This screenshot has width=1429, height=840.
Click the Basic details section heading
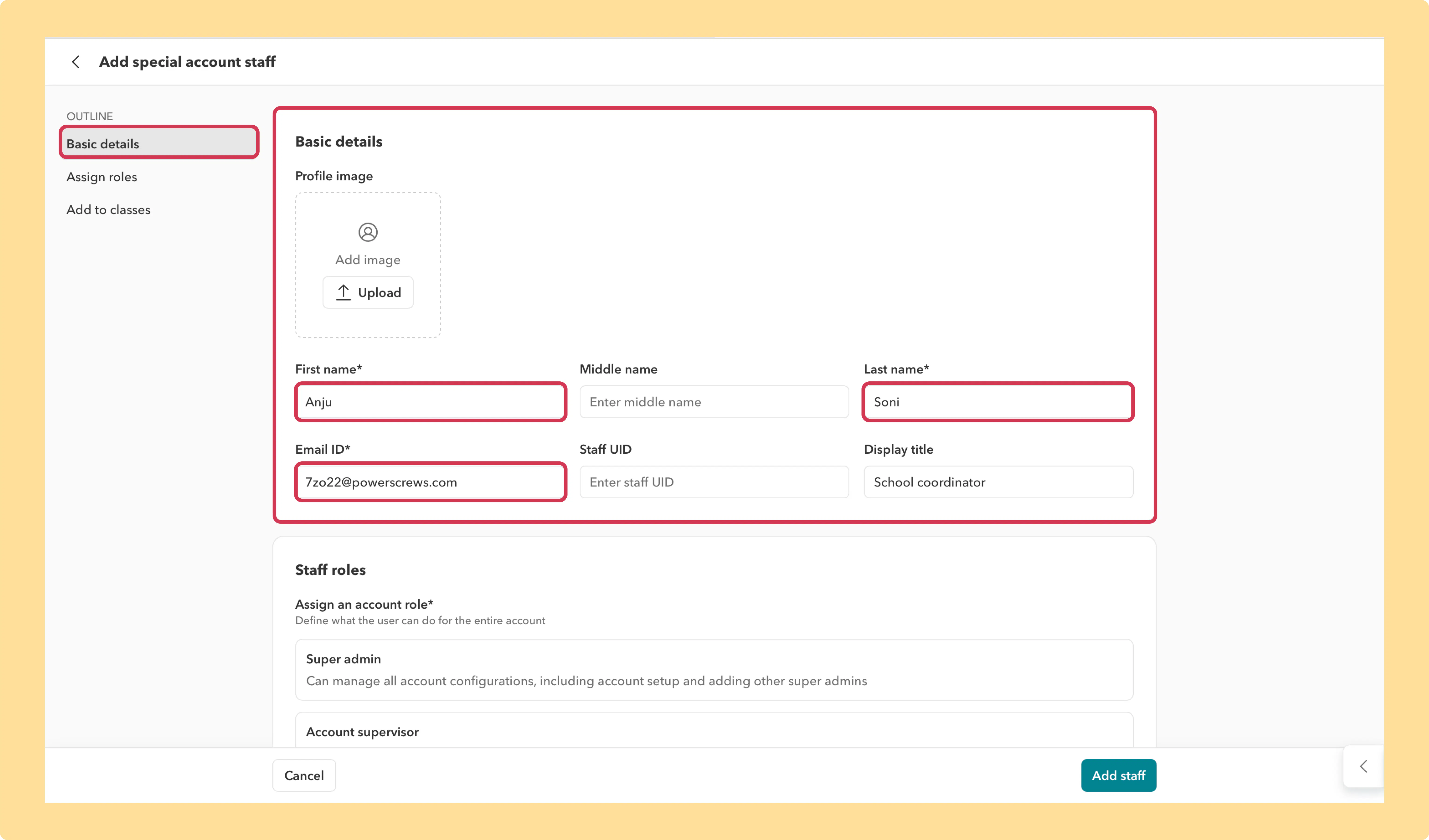coord(339,142)
